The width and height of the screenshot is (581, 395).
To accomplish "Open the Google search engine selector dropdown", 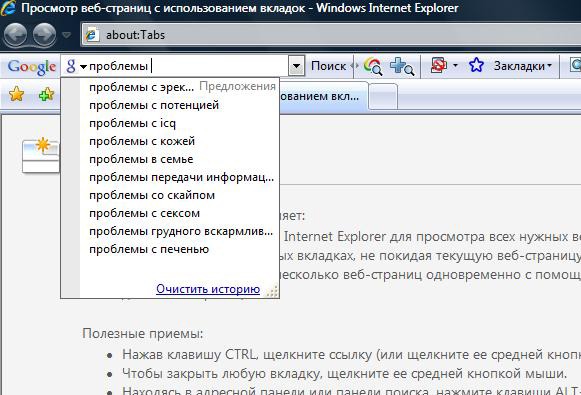I will [76, 66].
